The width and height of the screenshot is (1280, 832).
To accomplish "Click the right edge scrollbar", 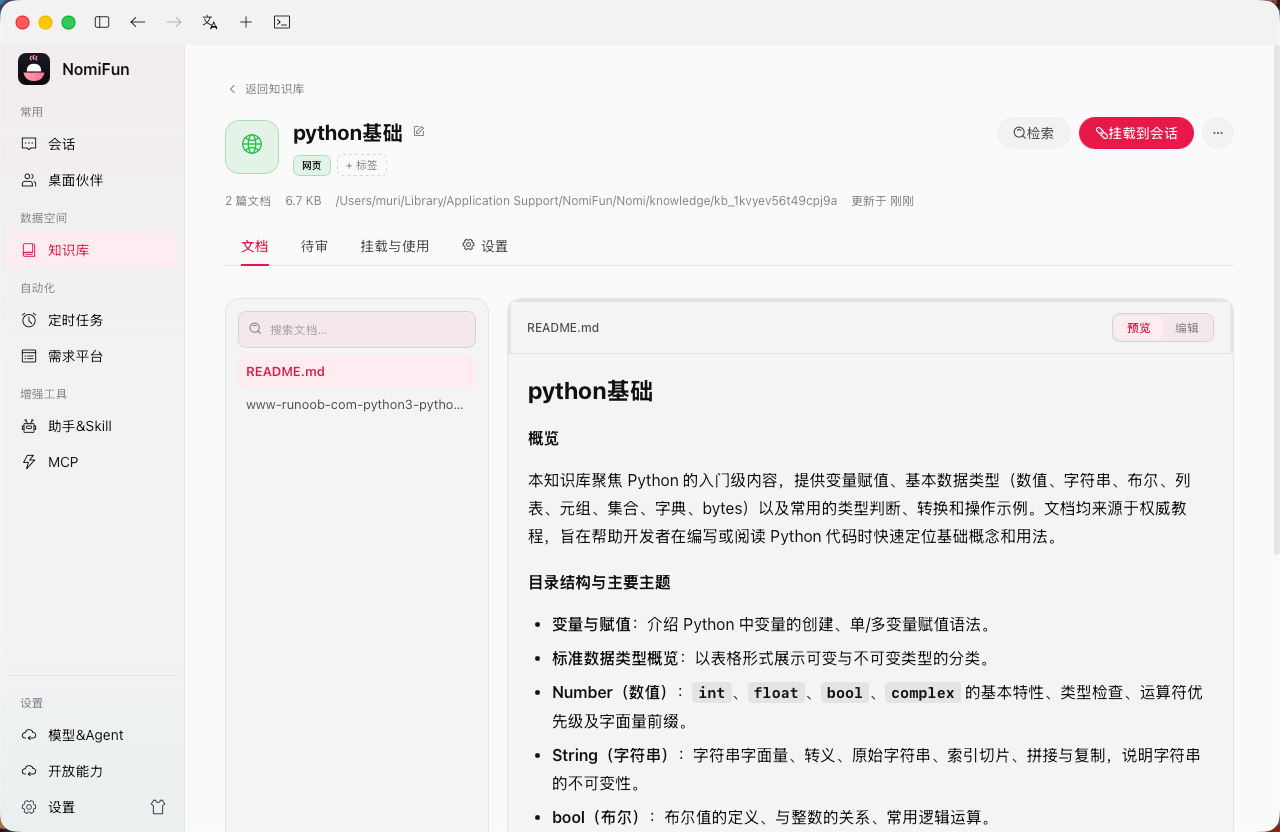I will [1276, 300].
